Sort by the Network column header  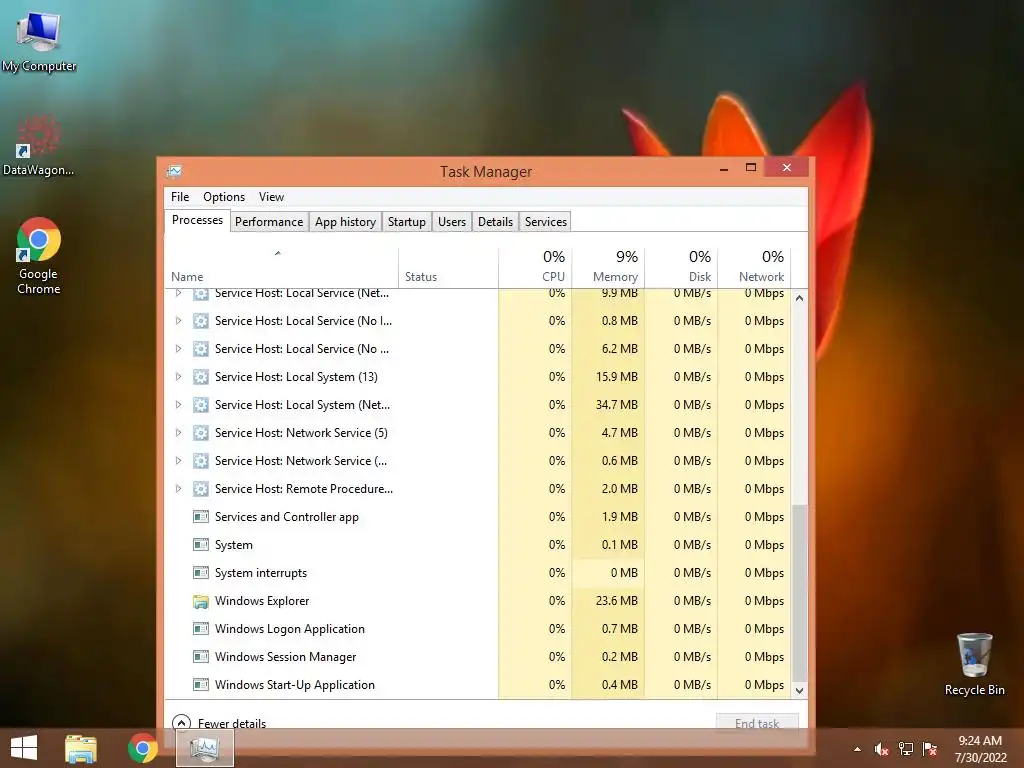tap(754, 268)
